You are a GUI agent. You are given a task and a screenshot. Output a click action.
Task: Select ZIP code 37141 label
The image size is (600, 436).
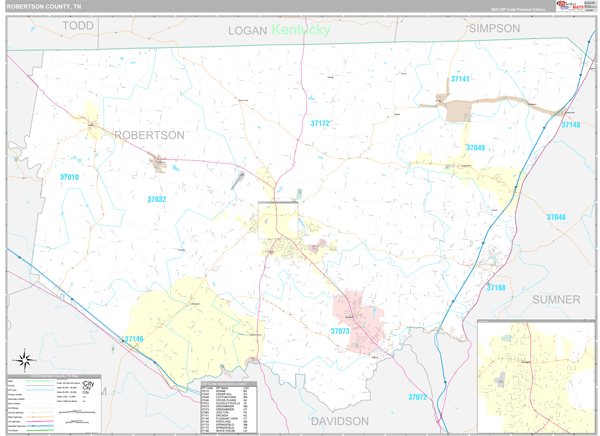click(x=460, y=78)
